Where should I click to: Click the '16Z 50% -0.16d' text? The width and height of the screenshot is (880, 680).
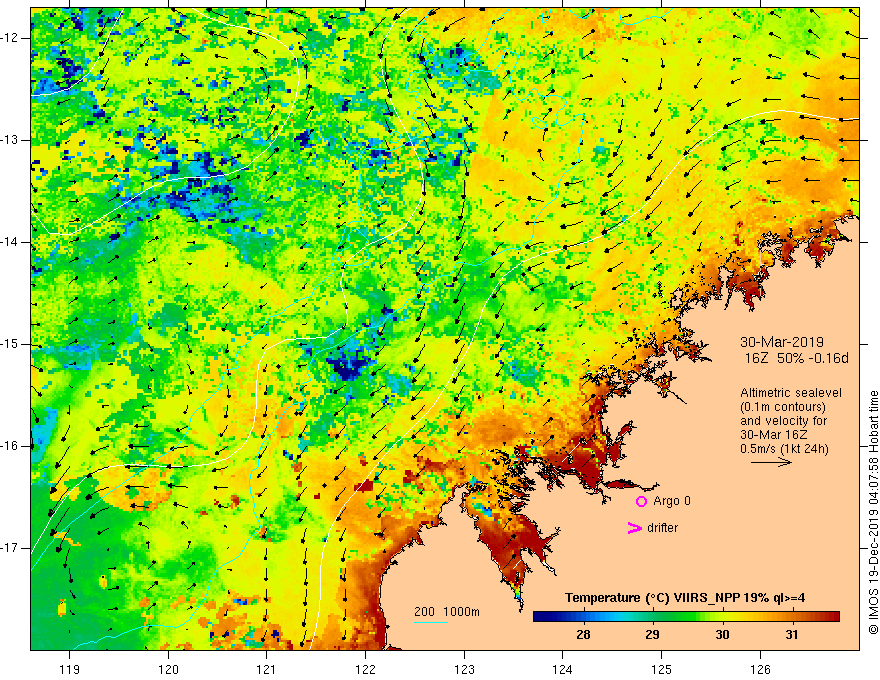(796, 359)
